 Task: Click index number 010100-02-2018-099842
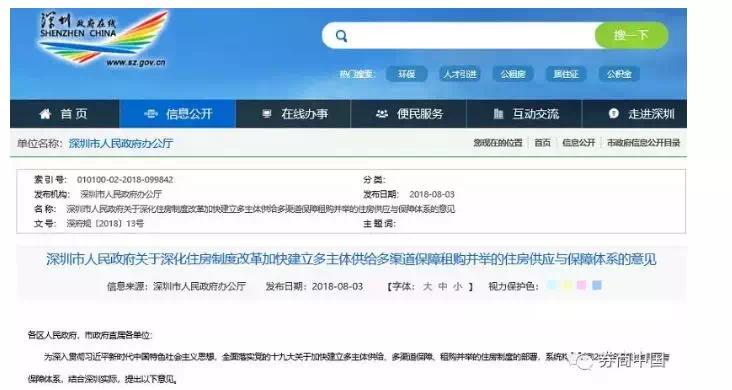(125, 180)
